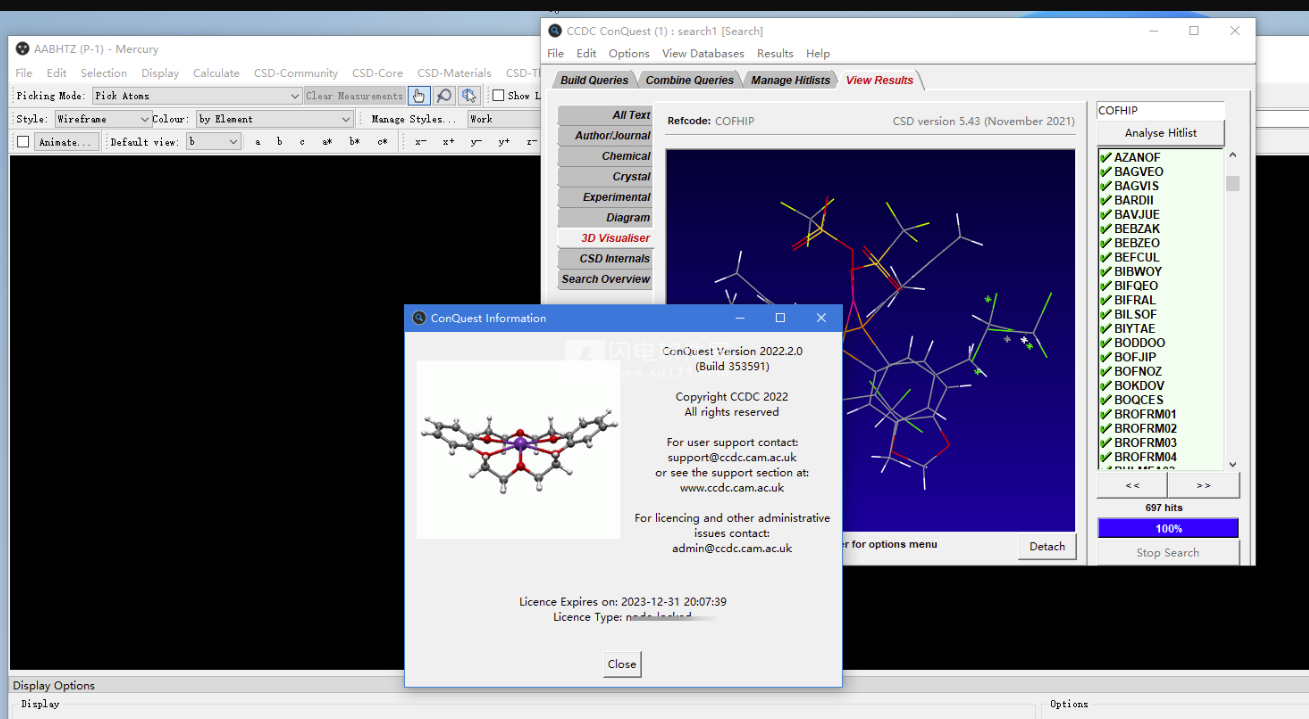View along b* reciprocal axis
Viewport: 1309px width, 719px height.
[x=354, y=142]
